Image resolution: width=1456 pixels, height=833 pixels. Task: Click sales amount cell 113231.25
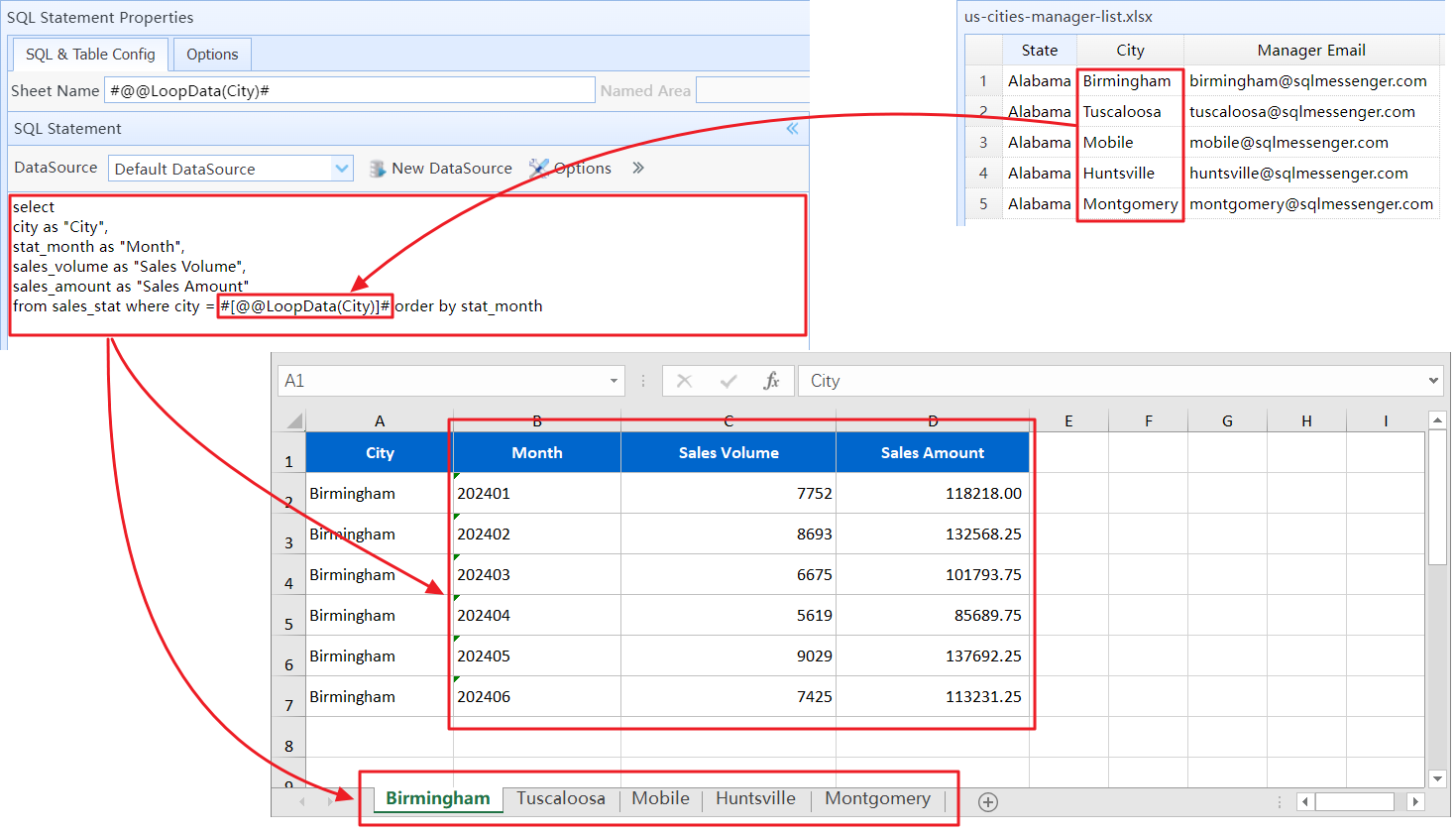click(x=933, y=696)
